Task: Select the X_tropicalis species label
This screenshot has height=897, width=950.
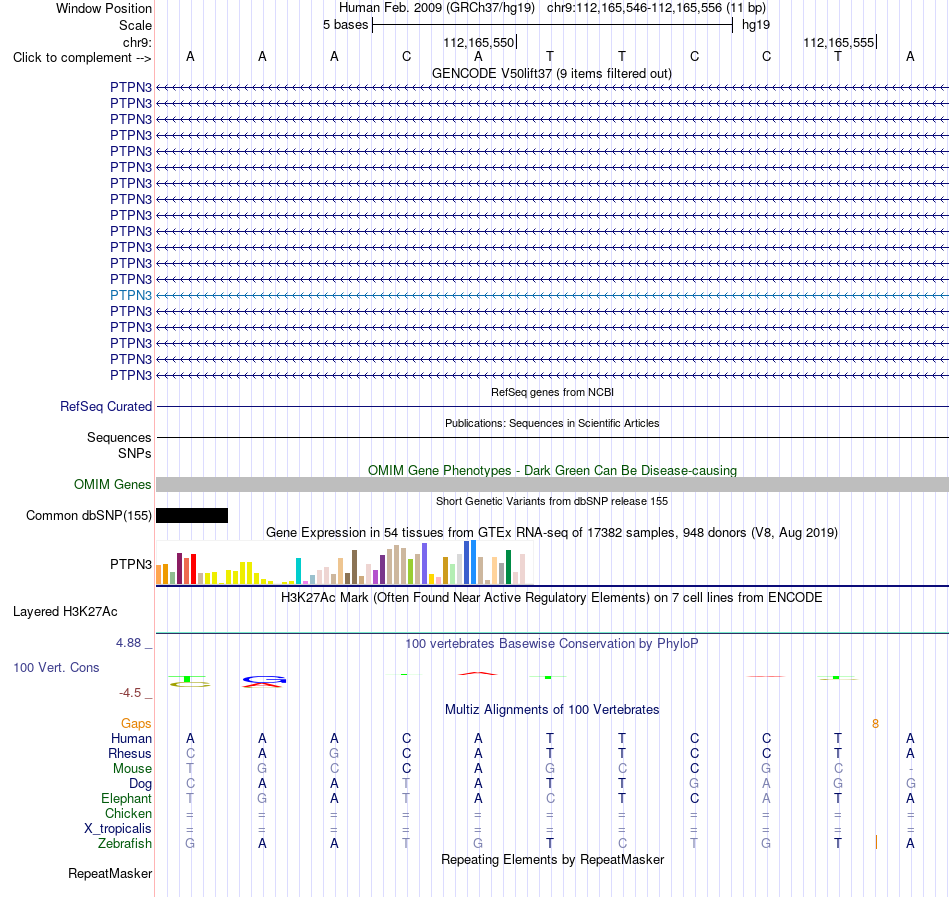Action: click(x=118, y=829)
